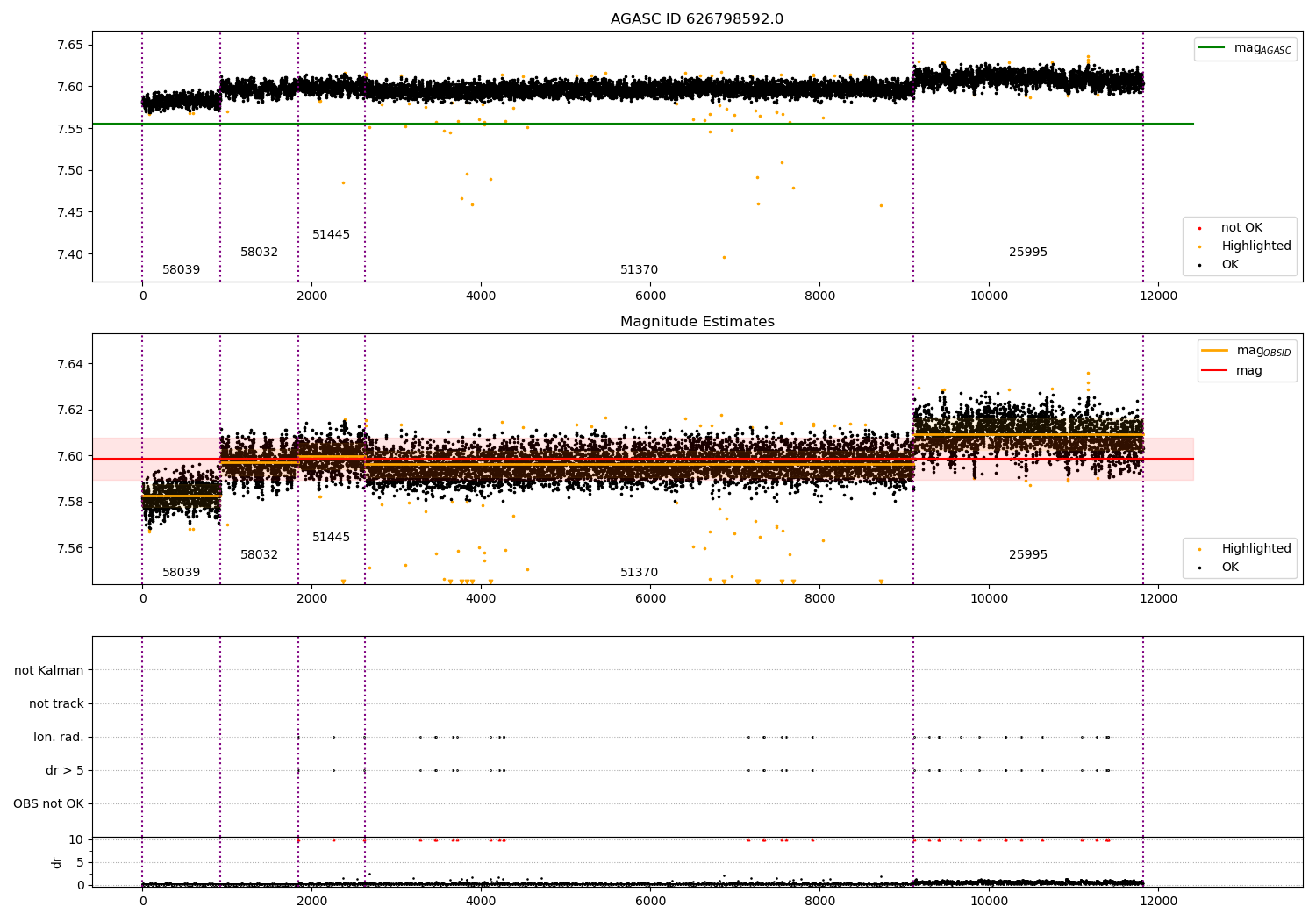This screenshot has height=921, width=1316.
Task: Click obsid label 58032 in the top plot
Action: pyautogui.click(x=259, y=253)
